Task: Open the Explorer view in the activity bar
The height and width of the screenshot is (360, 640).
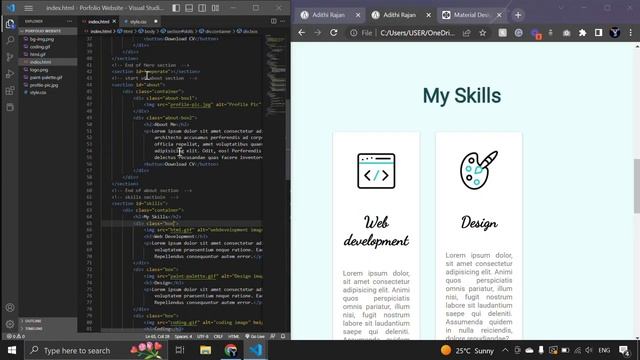Action: [10, 24]
